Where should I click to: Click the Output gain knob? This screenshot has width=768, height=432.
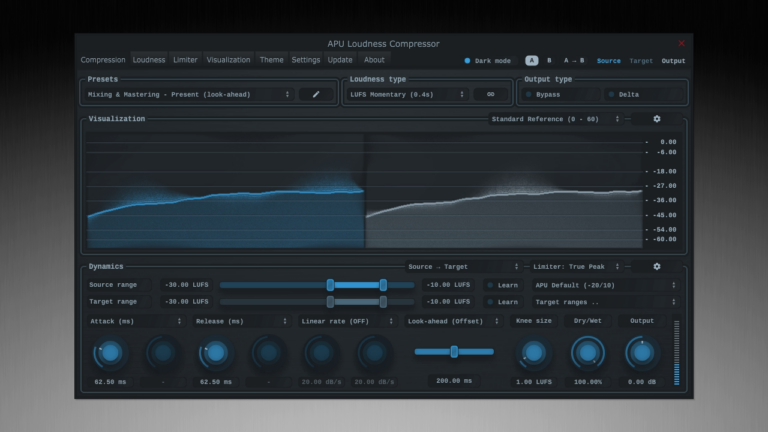pos(642,353)
